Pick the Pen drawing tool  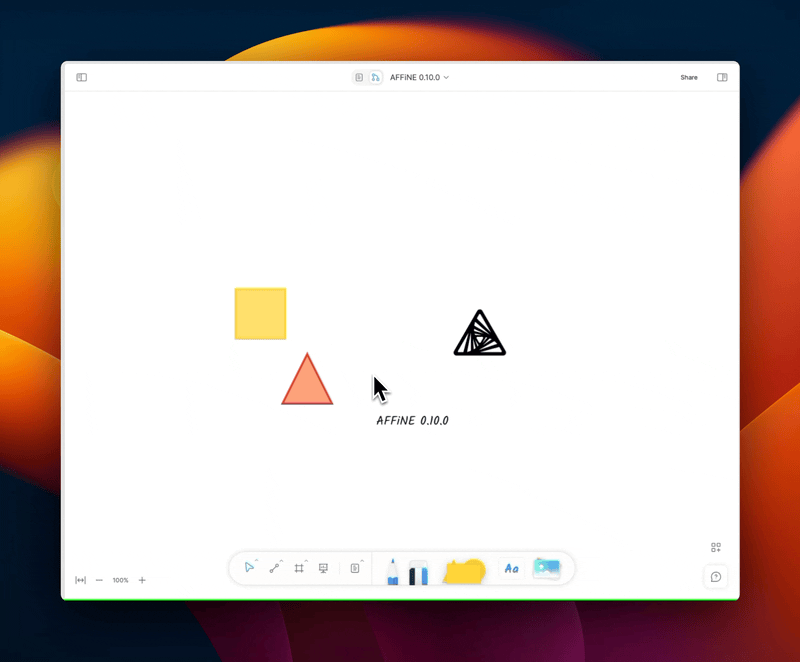(x=392, y=571)
